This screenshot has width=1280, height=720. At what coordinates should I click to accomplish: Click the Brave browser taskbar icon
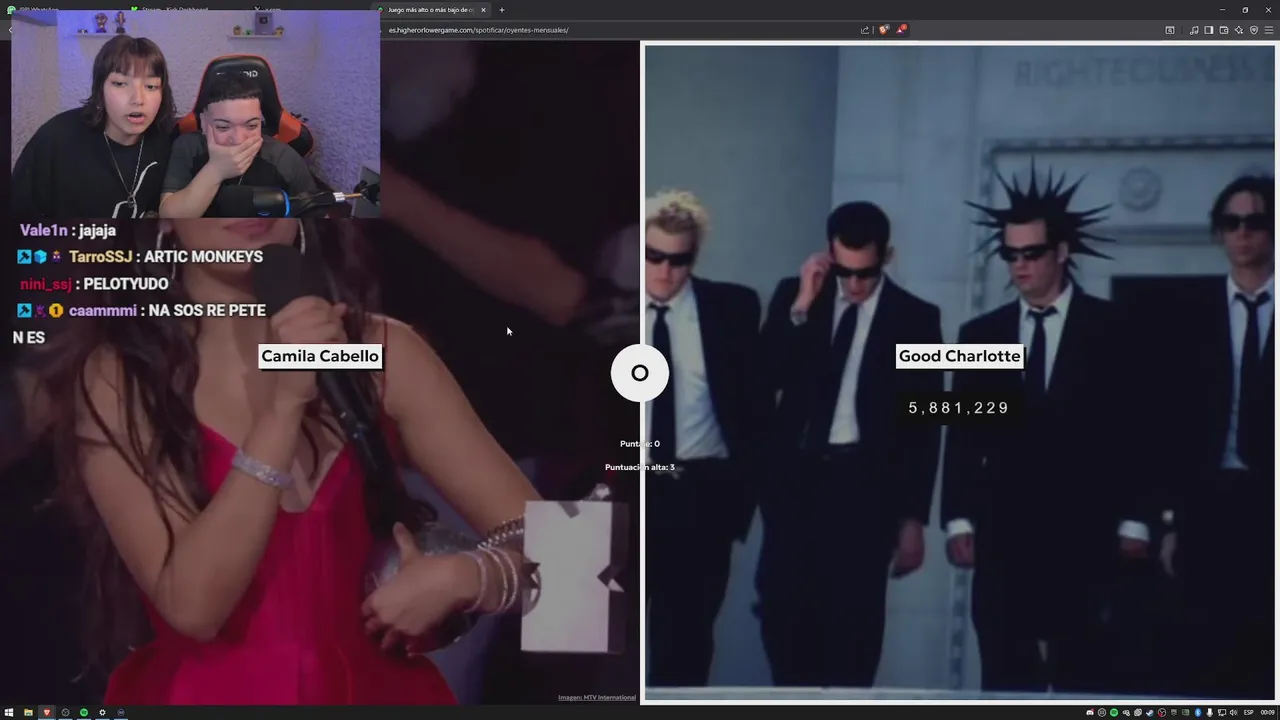click(x=47, y=712)
